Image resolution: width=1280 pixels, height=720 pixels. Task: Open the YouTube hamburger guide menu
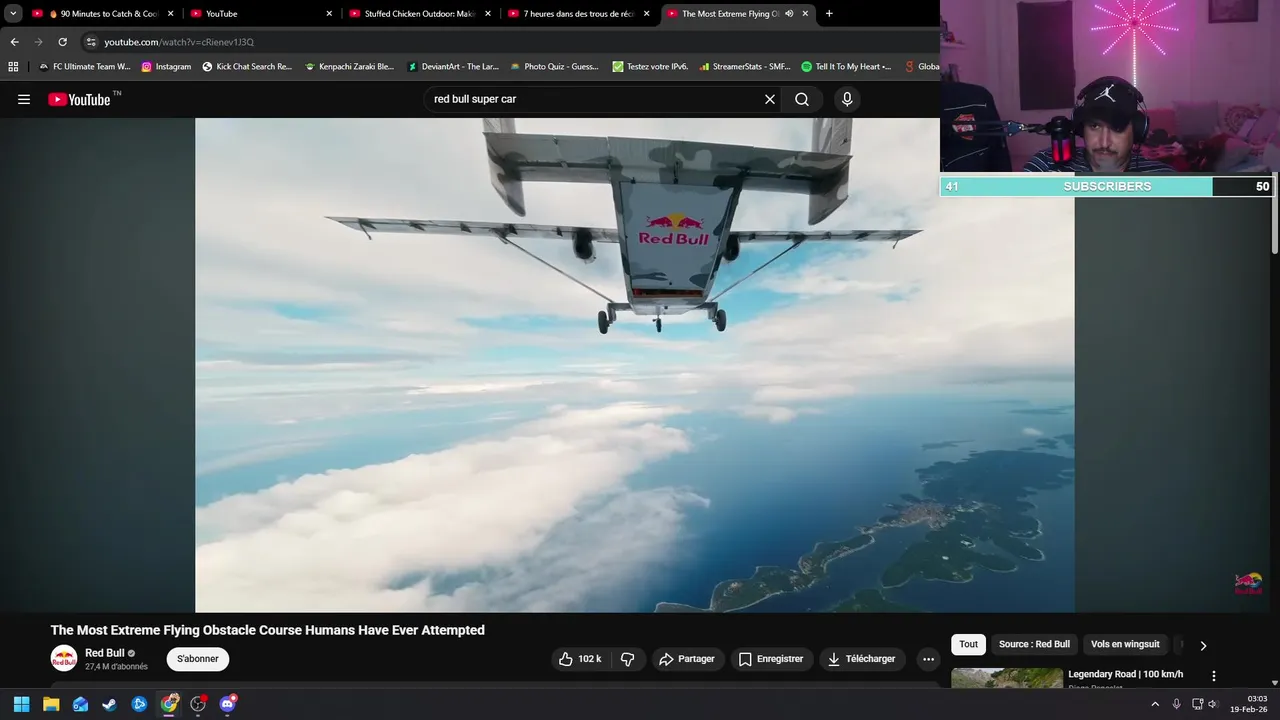coord(24,99)
